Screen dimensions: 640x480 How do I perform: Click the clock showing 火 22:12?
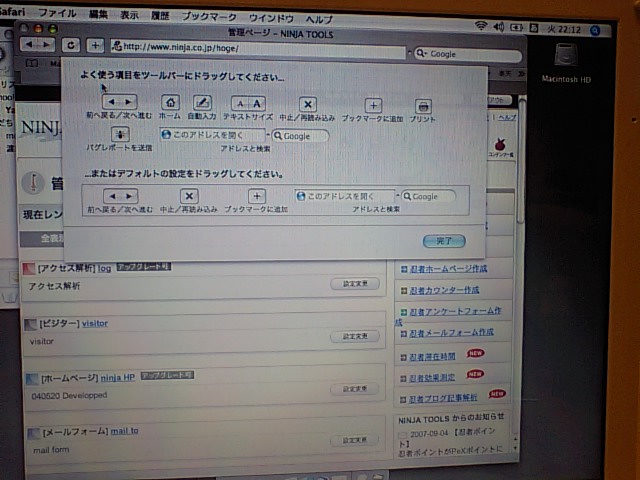[x=564, y=29]
